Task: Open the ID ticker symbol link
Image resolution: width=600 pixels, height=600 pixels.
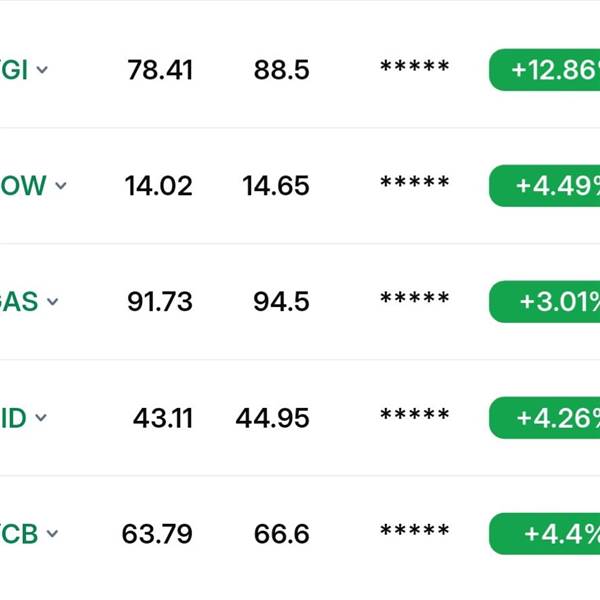Action: point(13,417)
